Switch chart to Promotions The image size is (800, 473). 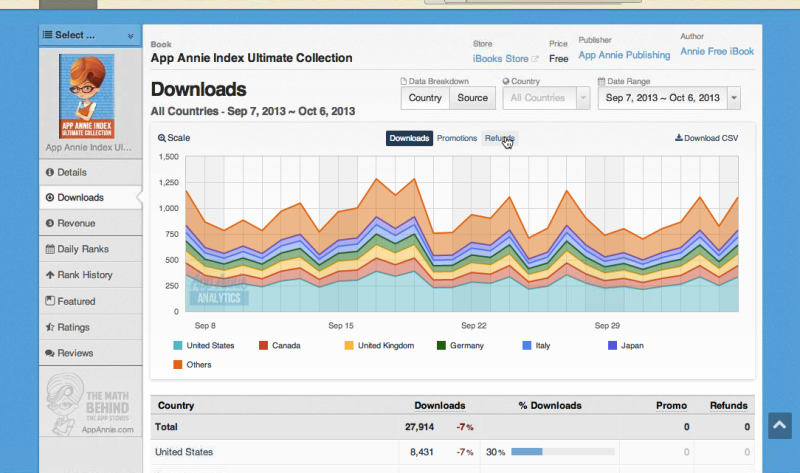(457, 138)
